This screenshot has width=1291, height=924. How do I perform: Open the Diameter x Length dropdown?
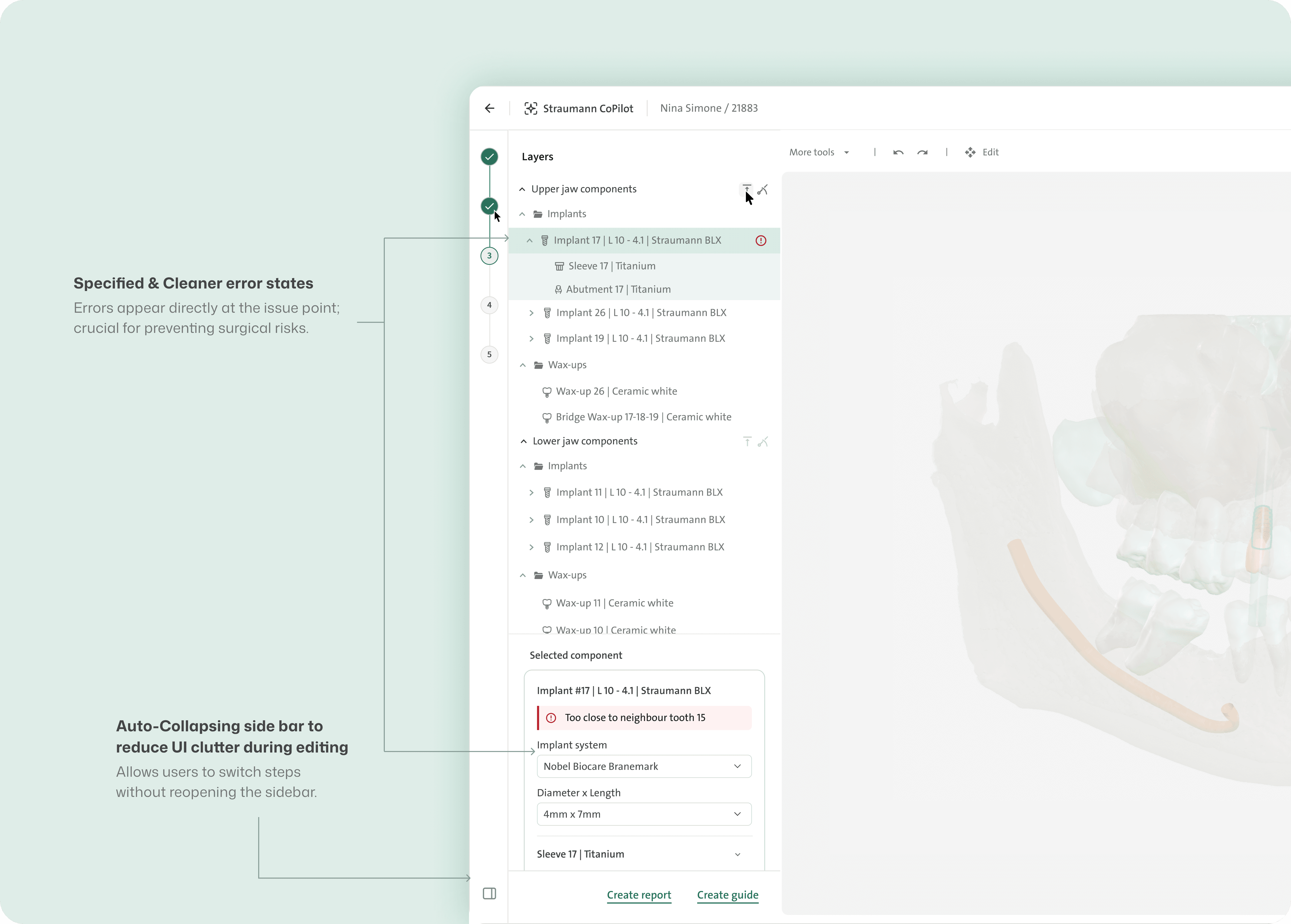[x=644, y=814]
